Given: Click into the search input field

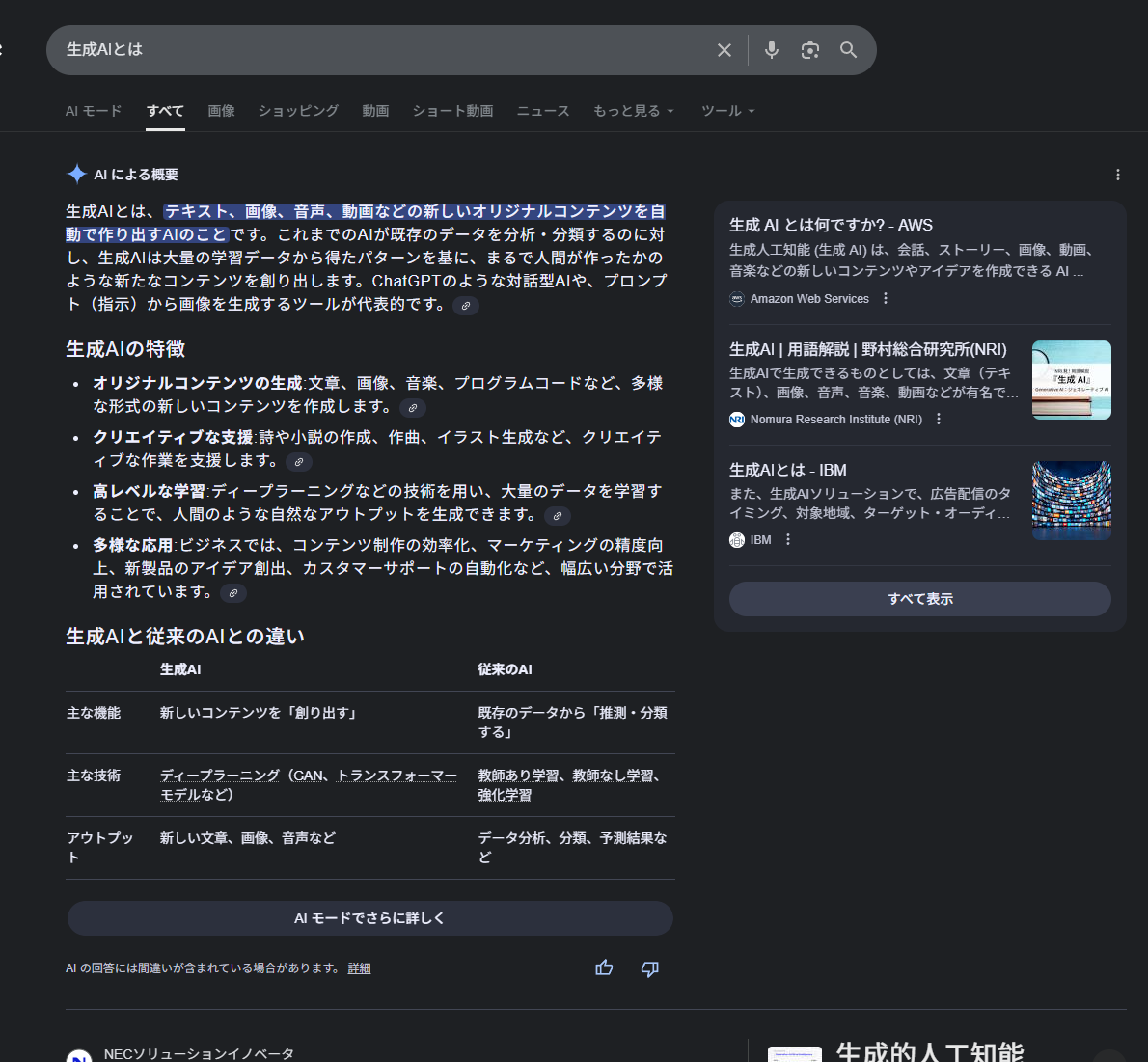Looking at the screenshot, I should coord(386,50).
